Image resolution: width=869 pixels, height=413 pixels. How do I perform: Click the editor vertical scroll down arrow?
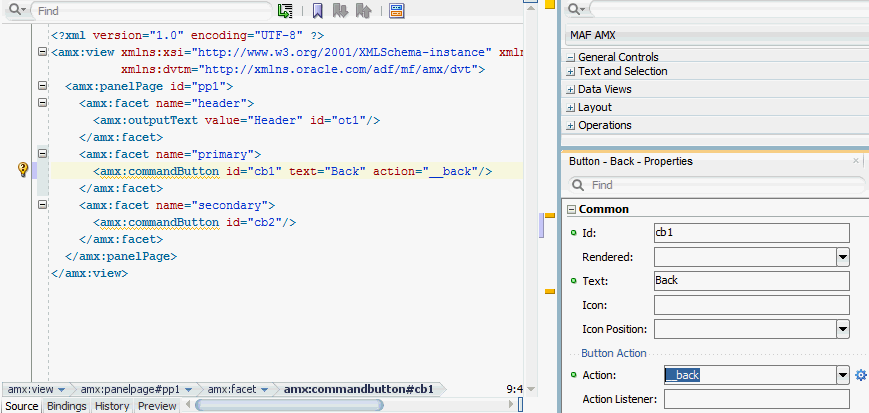point(531,389)
